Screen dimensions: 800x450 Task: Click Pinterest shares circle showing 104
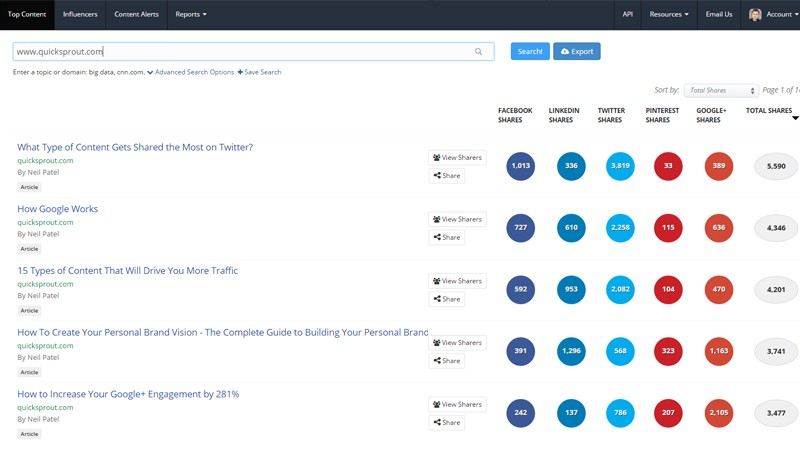tap(668, 289)
